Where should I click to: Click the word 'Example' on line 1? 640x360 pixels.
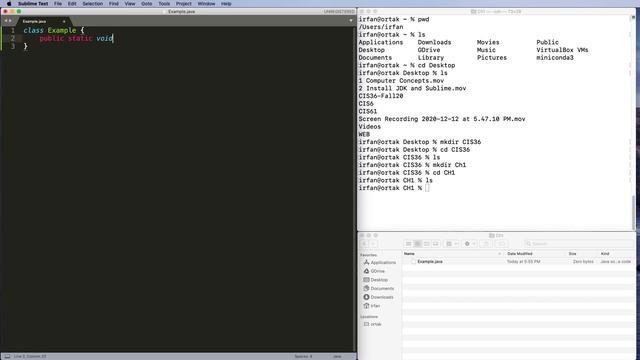(62, 30)
